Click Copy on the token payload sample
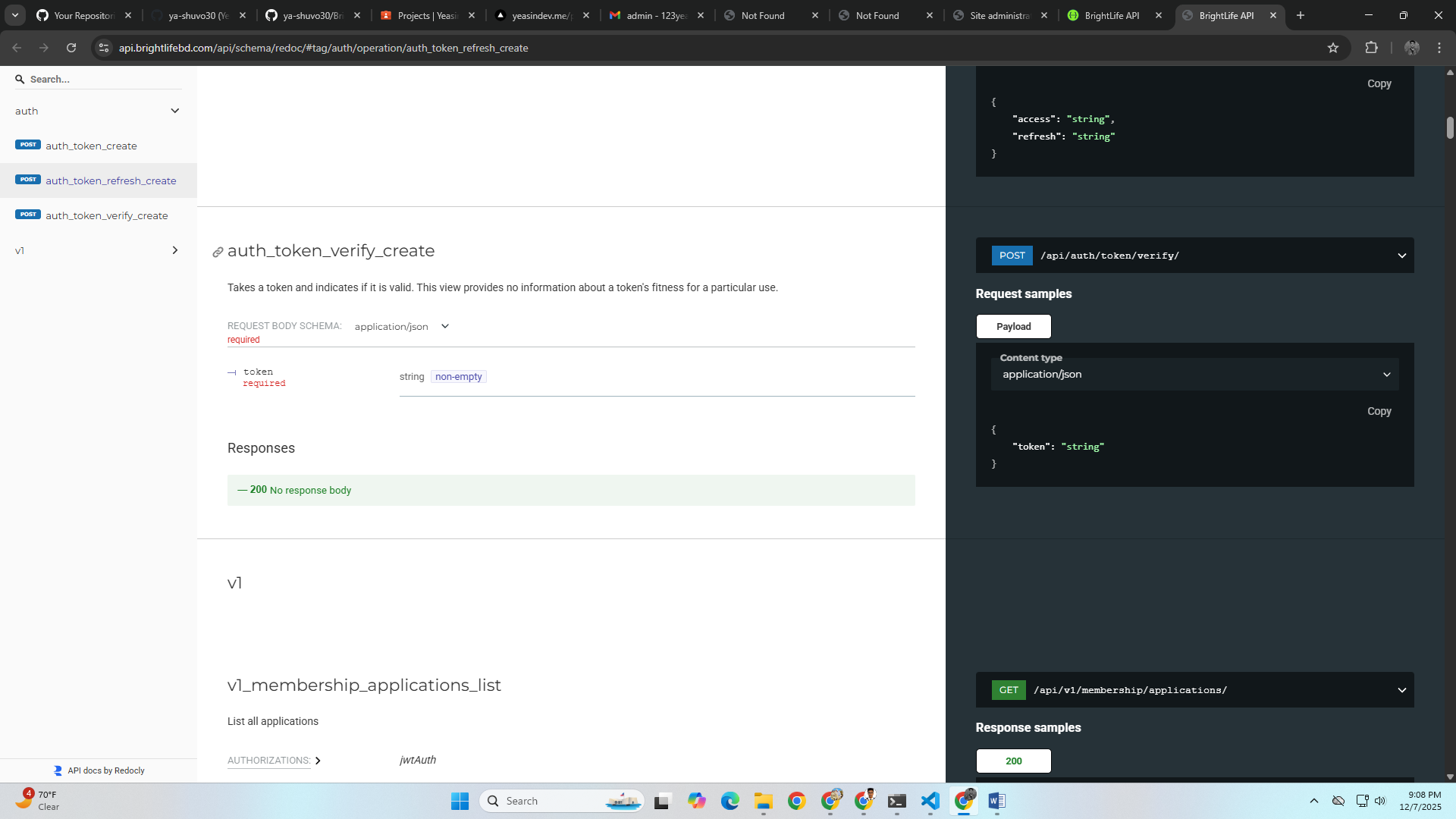The height and width of the screenshot is (819, 1456). pos(1379,411)
